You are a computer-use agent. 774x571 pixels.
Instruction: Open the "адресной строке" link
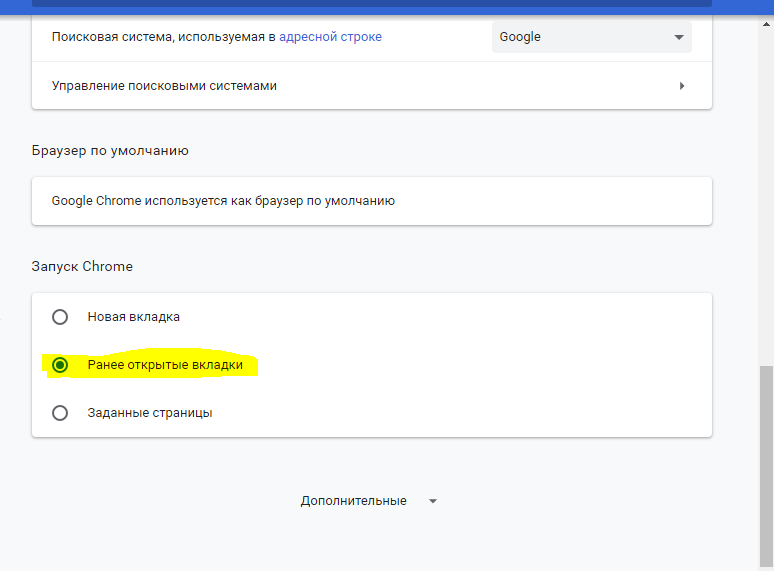click(330, 37)
